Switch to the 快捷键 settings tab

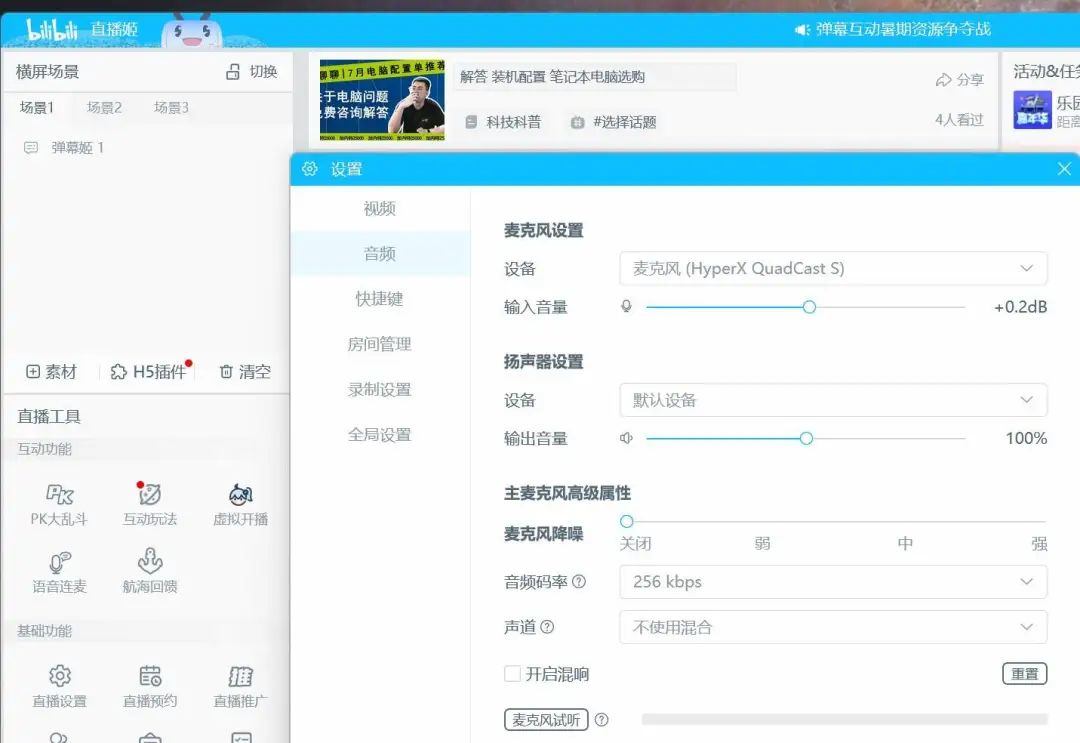tap(380, 298)
